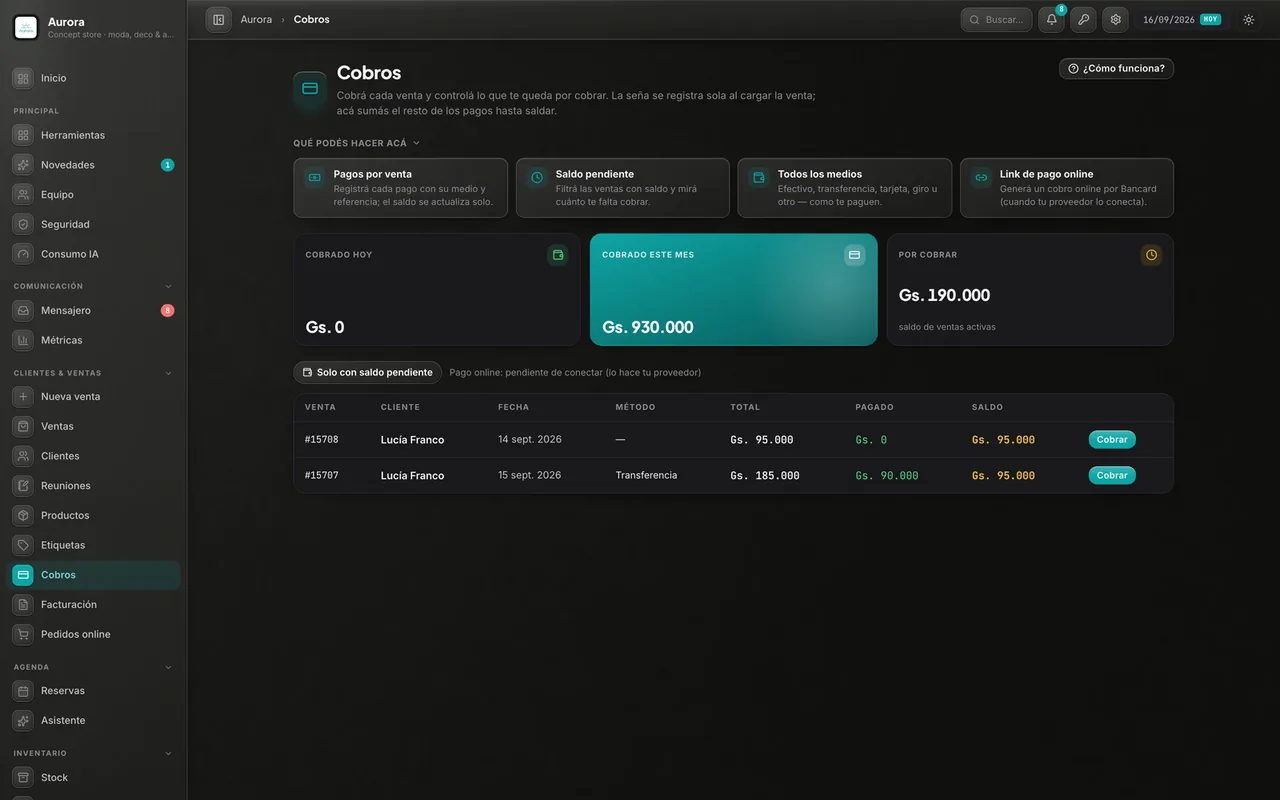Image resolution: width=1280 pixels, height=800 pixels.
Task: Click the Stock archive icon
Action: click(23, 778)
